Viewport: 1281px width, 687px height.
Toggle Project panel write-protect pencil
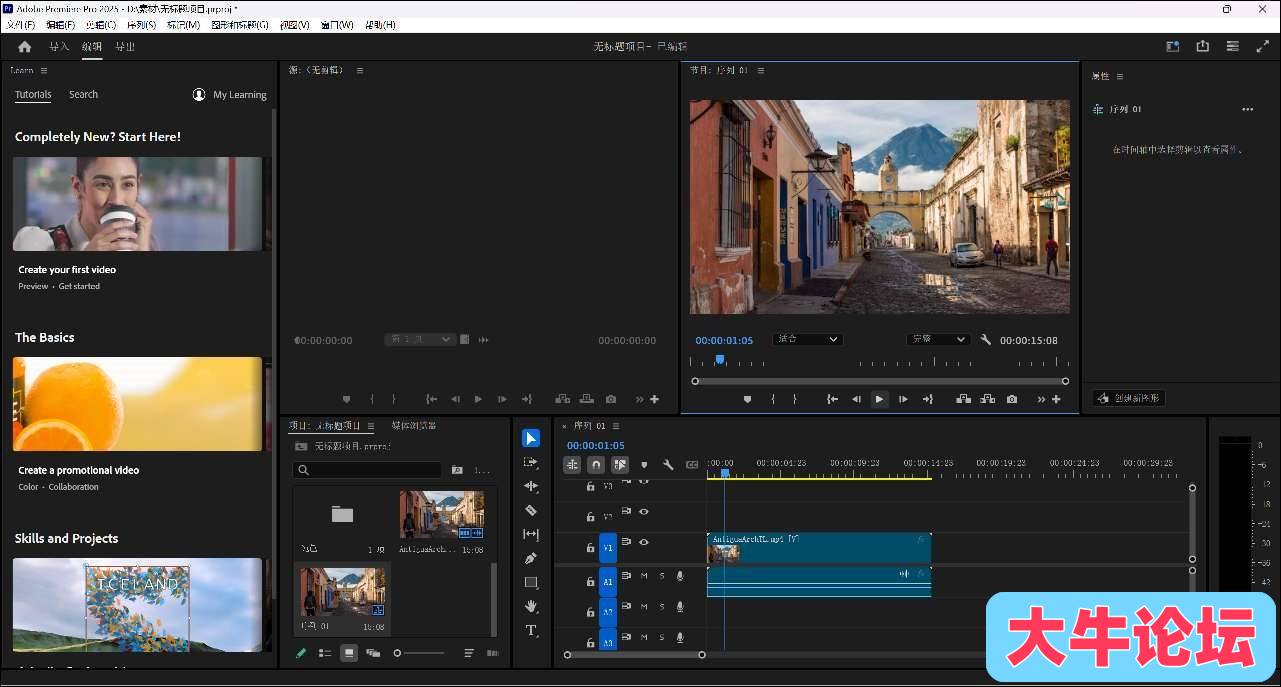pos(301,653)
